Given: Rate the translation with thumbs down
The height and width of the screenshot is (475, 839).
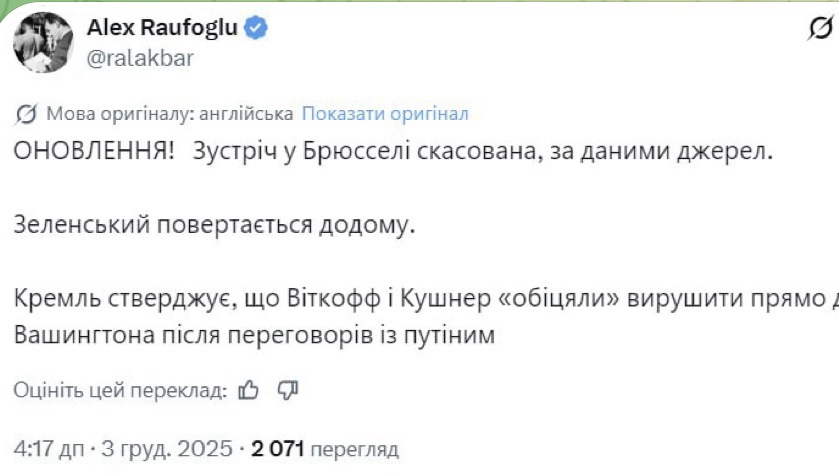Looking at the screenshot, I should tap(288, 389).
